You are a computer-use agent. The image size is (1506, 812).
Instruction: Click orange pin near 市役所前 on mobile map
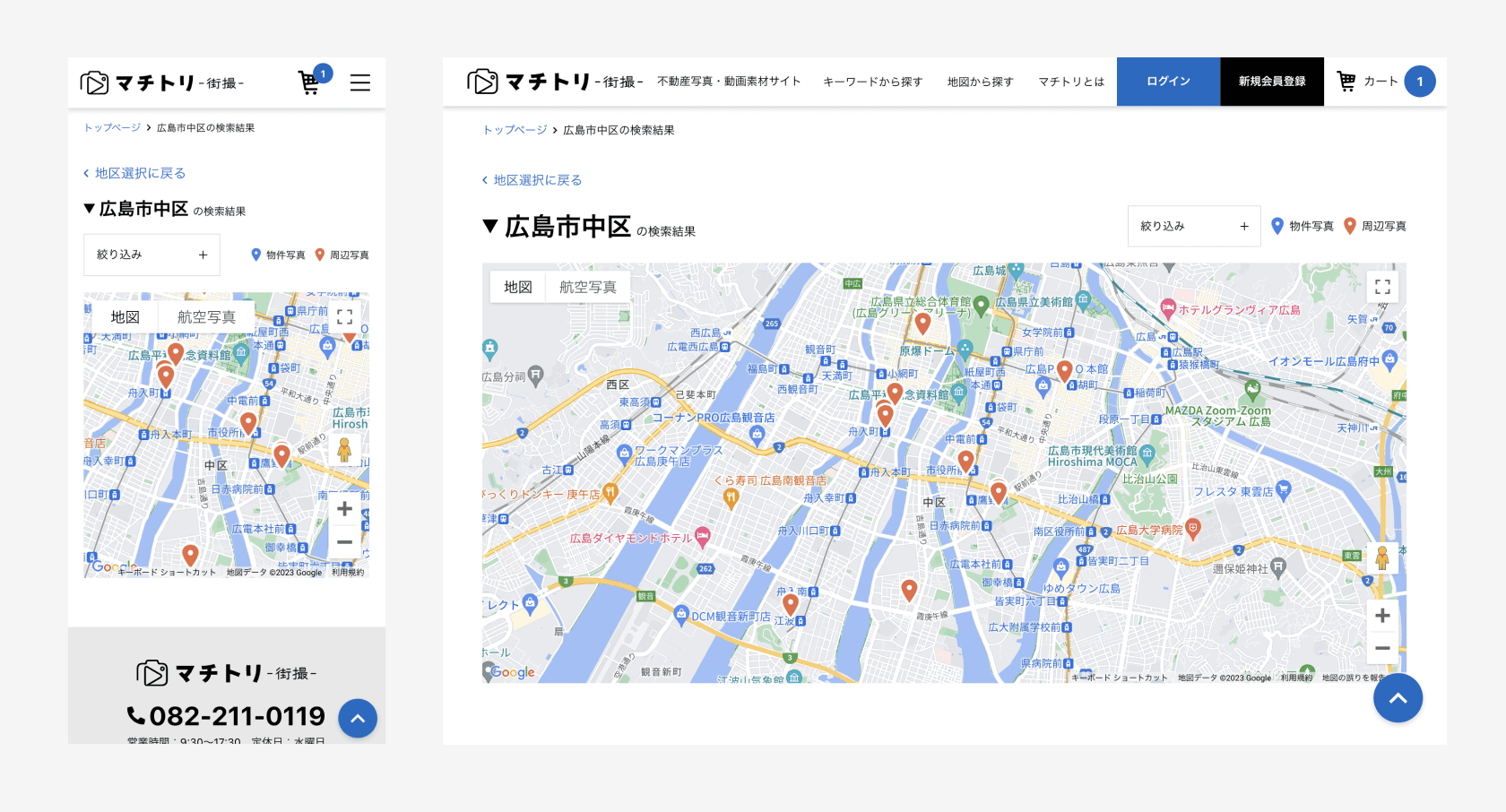tap(248, 422)
